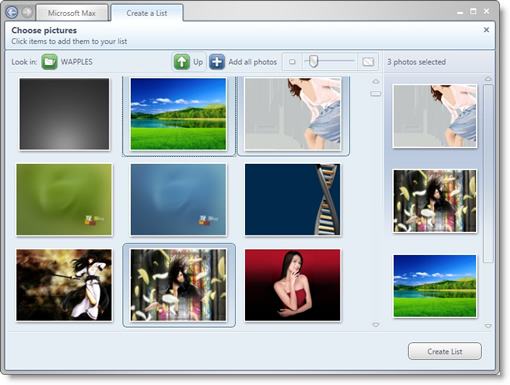Go back with the blue back arrow
Image resolution: width=510 pixels, height=385 pixels.
(12, 12)
